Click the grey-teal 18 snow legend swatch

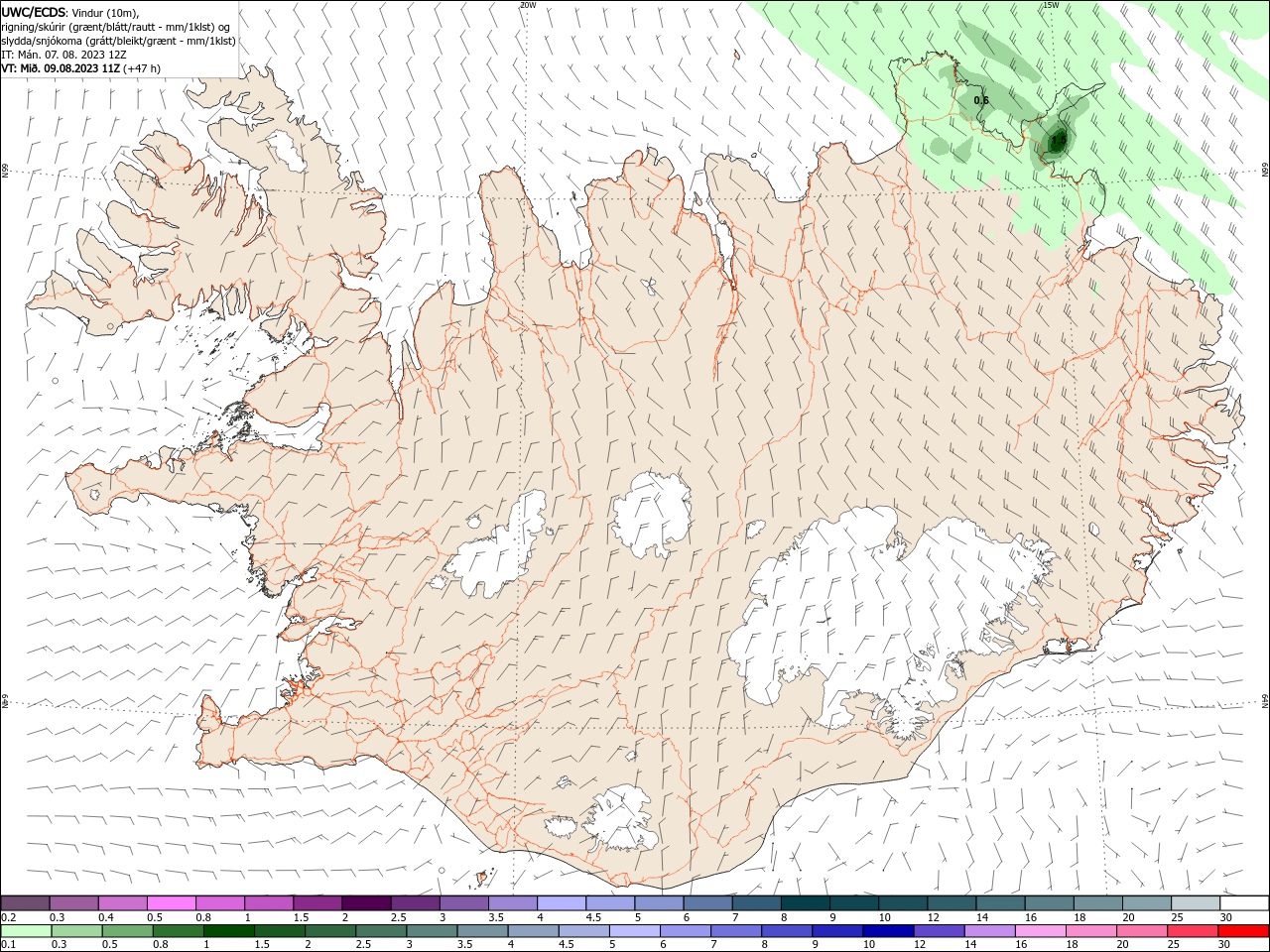1097,902
